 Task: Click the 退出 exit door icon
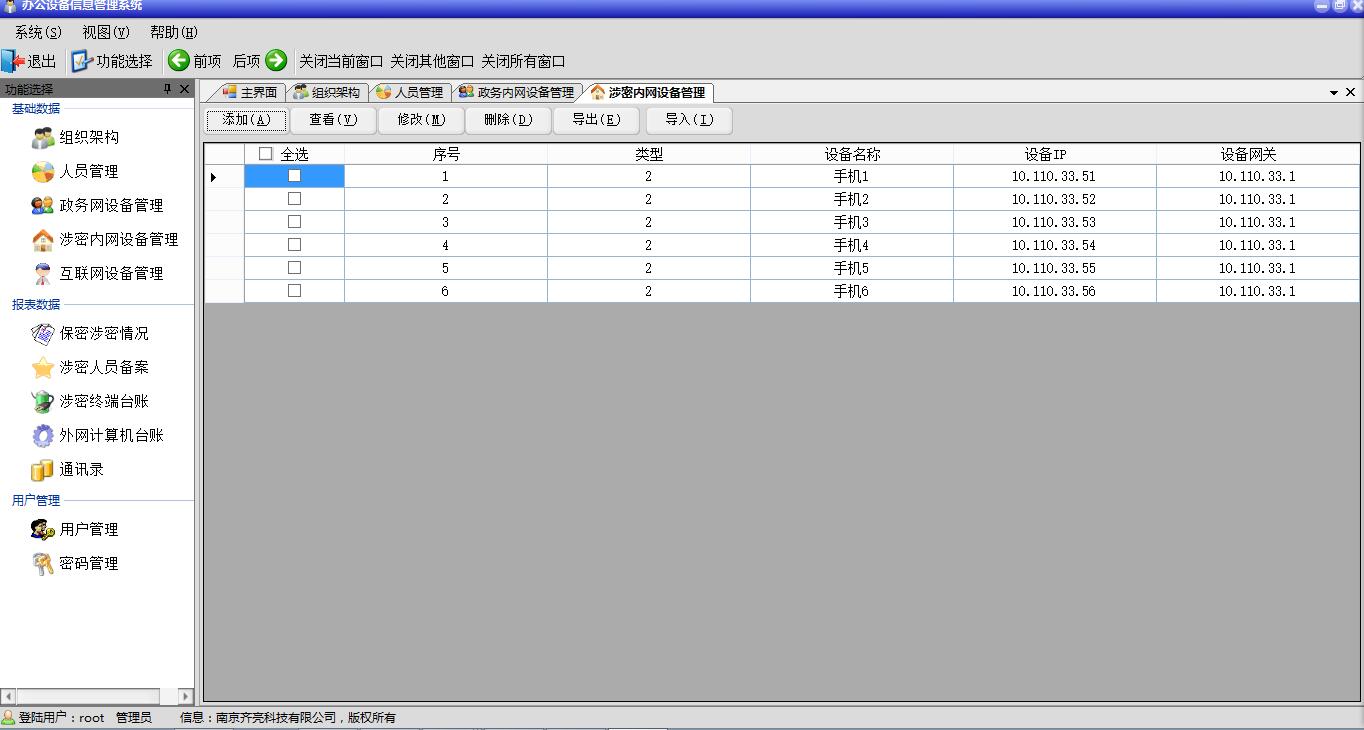[13, 61]
